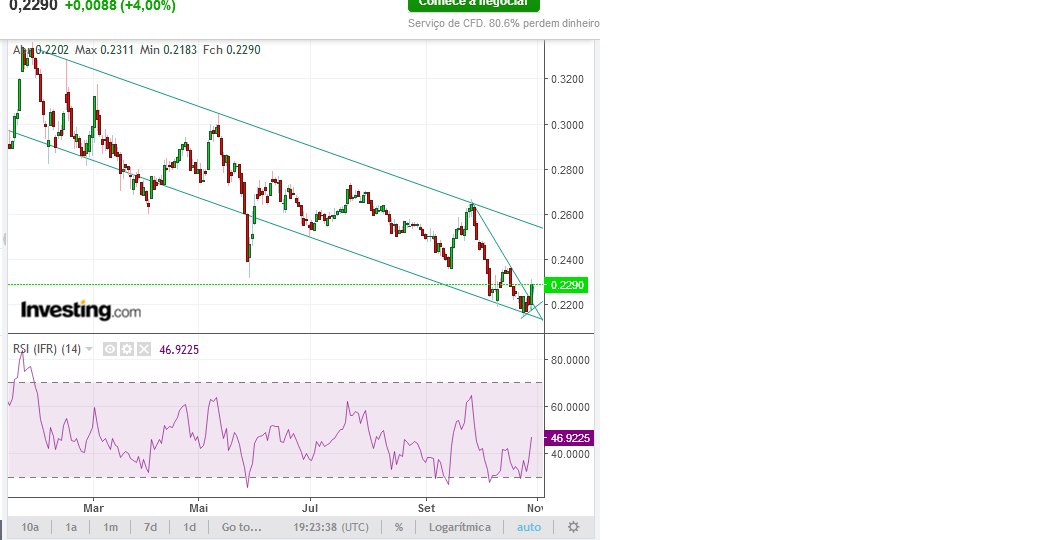Click the 0.2600 price axis label
This screenshot has height=540, width=1043.
click(x=567, y=215)
